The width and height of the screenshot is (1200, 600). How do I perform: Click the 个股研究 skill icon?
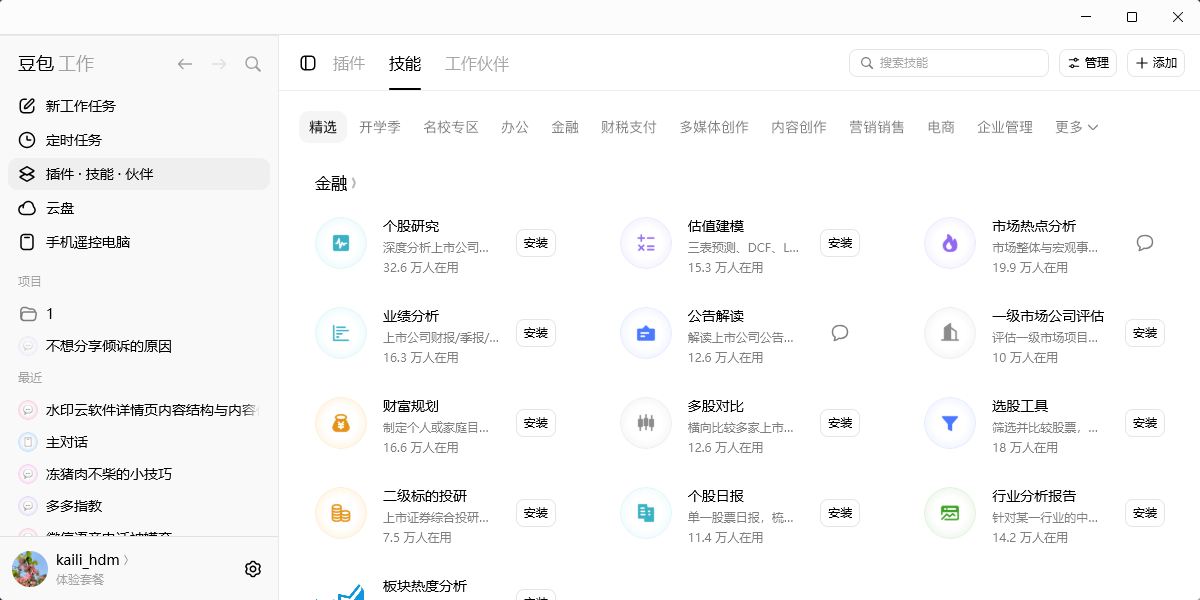[341, 243]
